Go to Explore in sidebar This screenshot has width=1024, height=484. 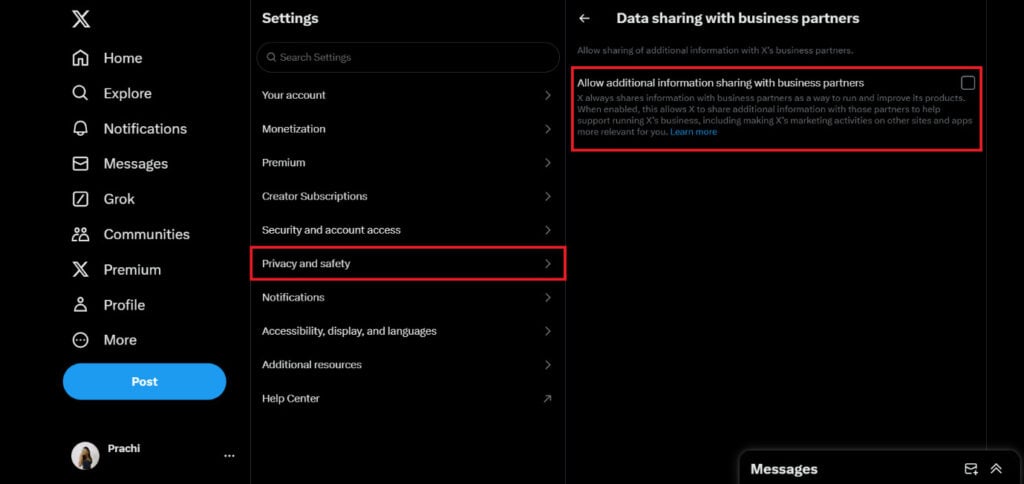tap(127, 93)
